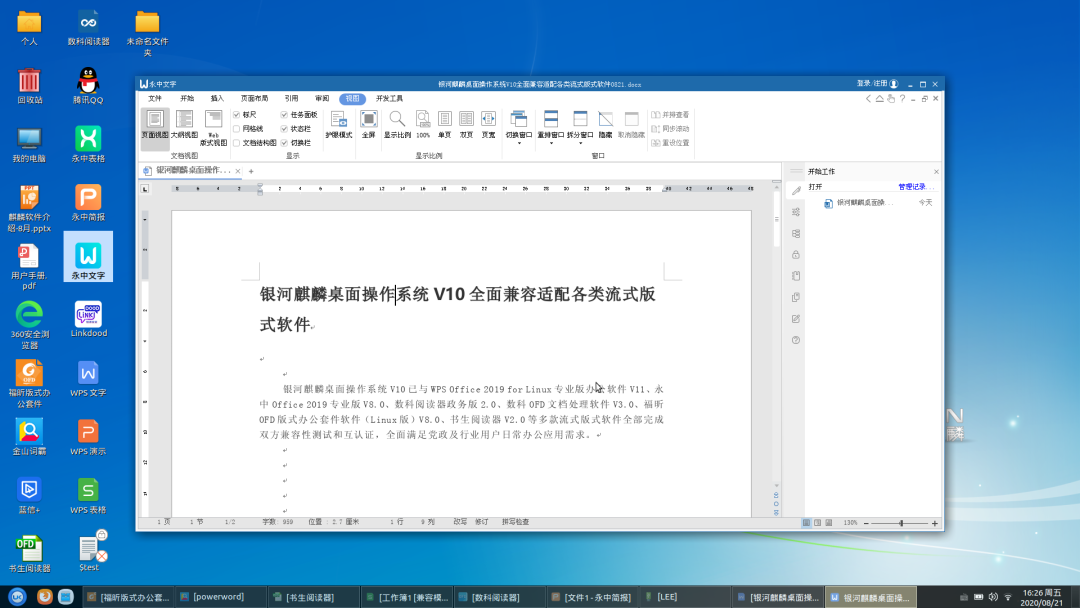Image resolution: width=1080 pixels, height=608 pixels.
Task: Open the 插入 ribbon tab
Action: 217,98
